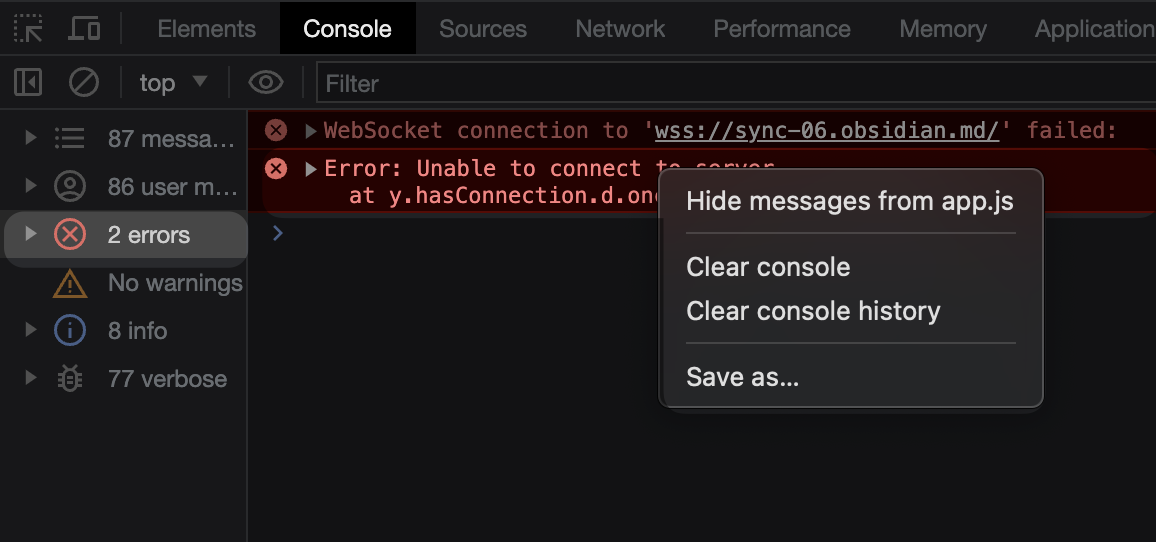Open the wss://sync-06.obsidian.md/ link
Viewport: 1156px width, 542px height.
pos(827,130)
